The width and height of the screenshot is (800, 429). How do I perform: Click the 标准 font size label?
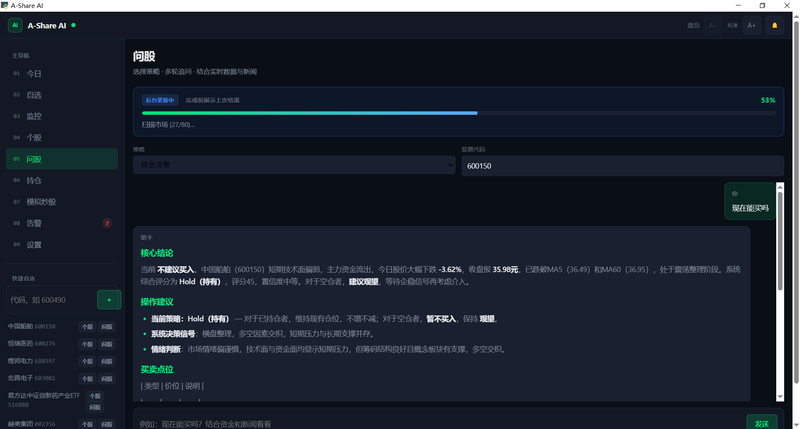click(733, 26)
